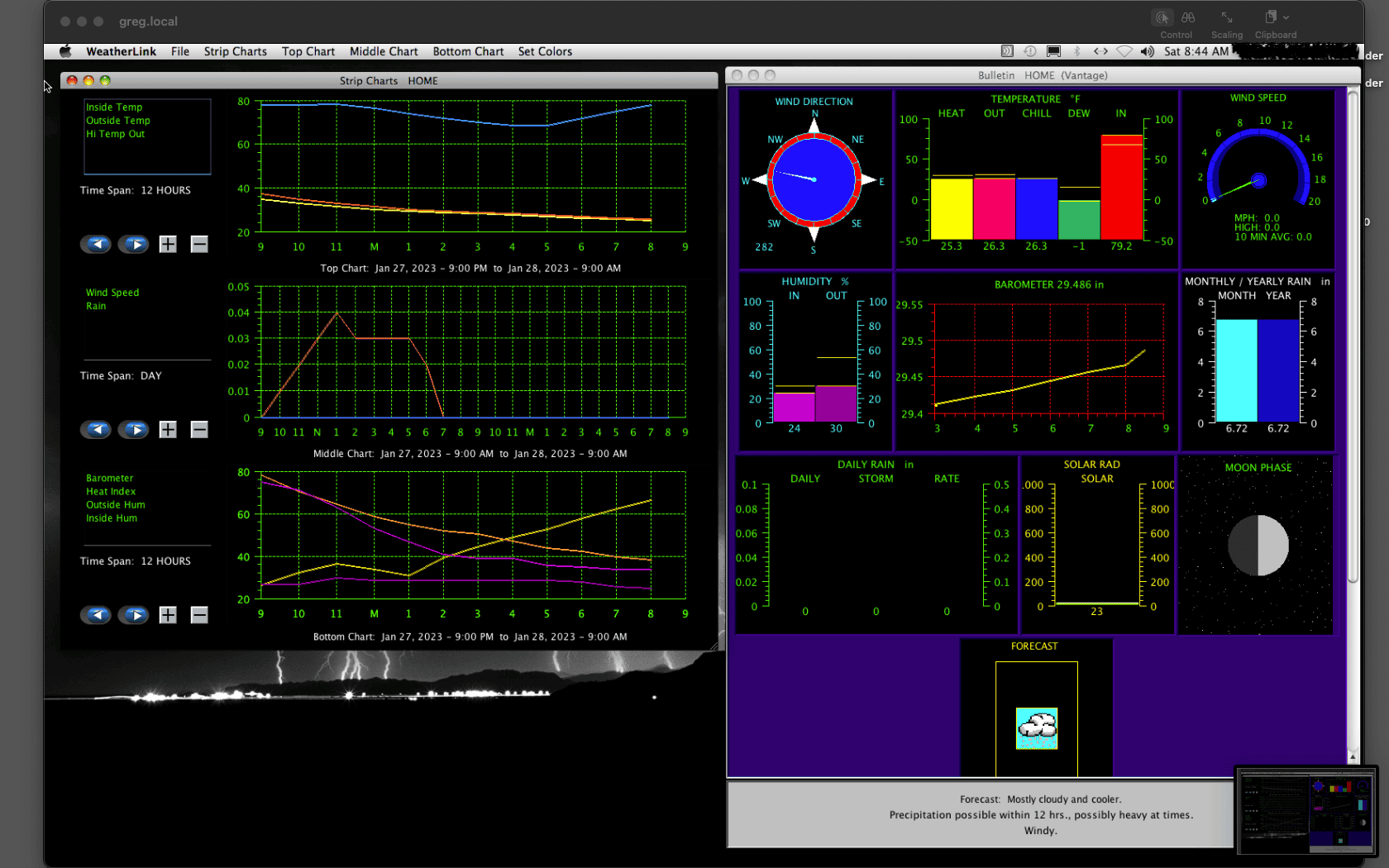Move the Middle Chart forward with right arrow
The image size is (1389, 868).
[133, 429]
